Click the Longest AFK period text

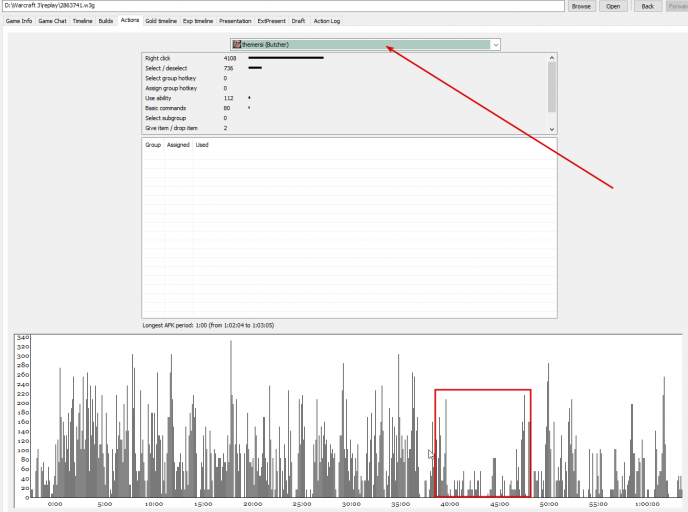click(x=208, y=326)
